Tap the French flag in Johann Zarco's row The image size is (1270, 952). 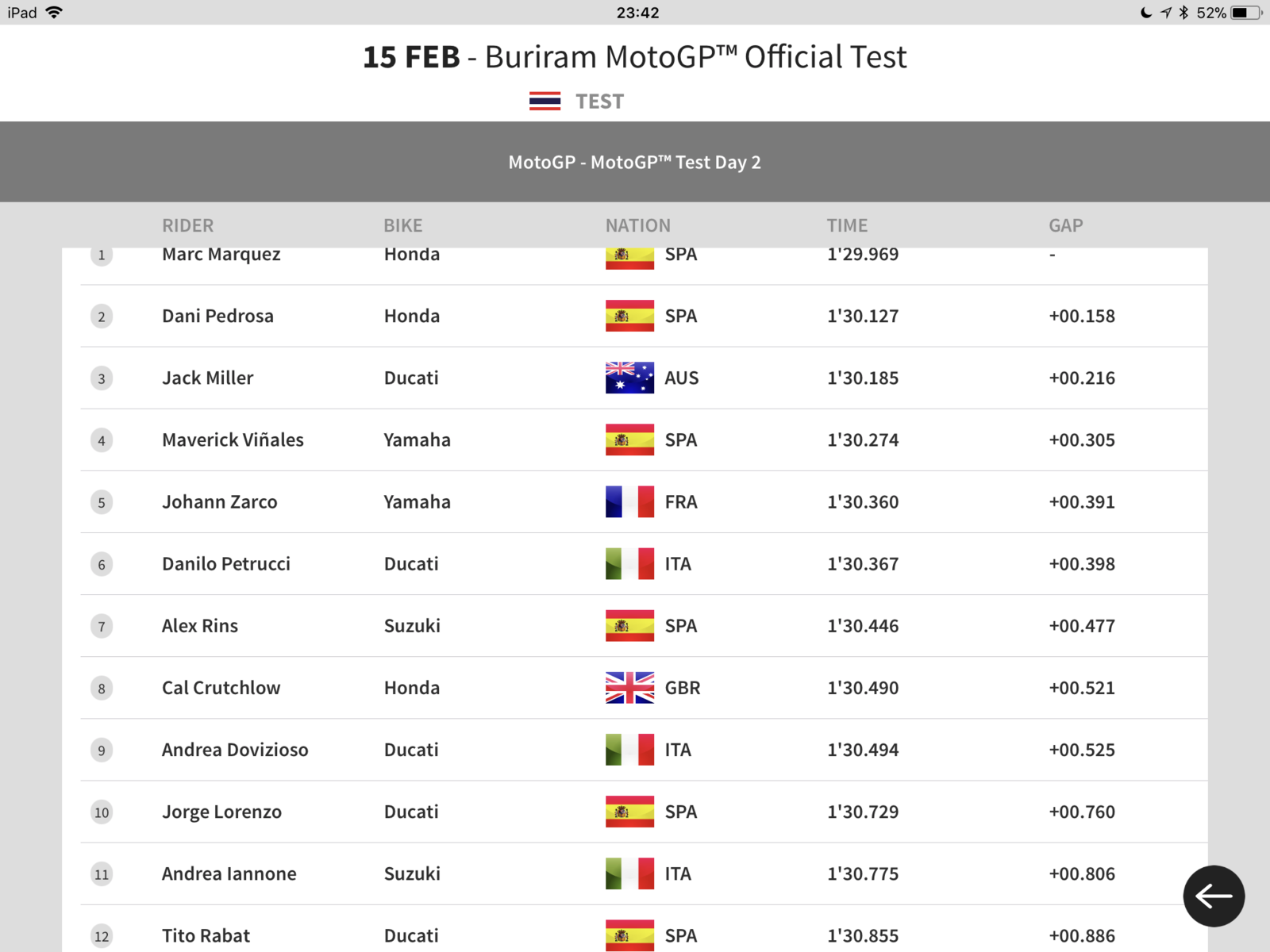[x=629, y=501]
